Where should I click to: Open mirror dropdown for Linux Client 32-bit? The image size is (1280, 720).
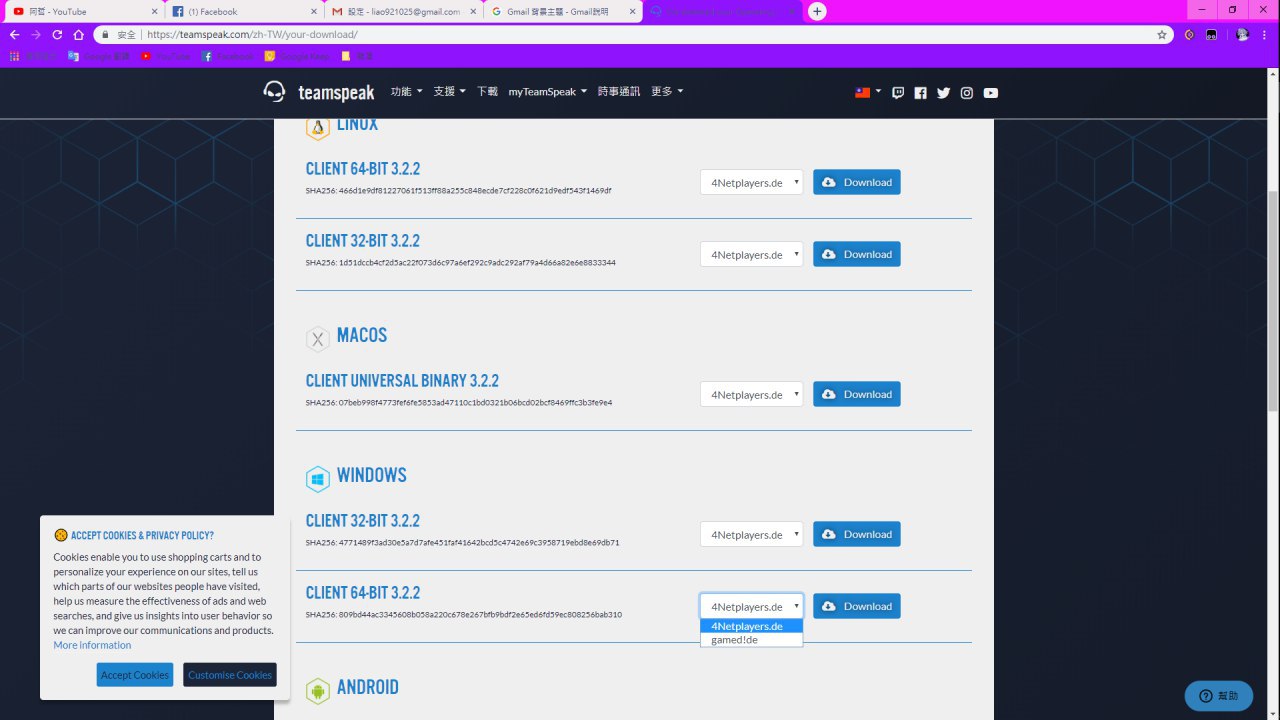[x=751, y=254]
